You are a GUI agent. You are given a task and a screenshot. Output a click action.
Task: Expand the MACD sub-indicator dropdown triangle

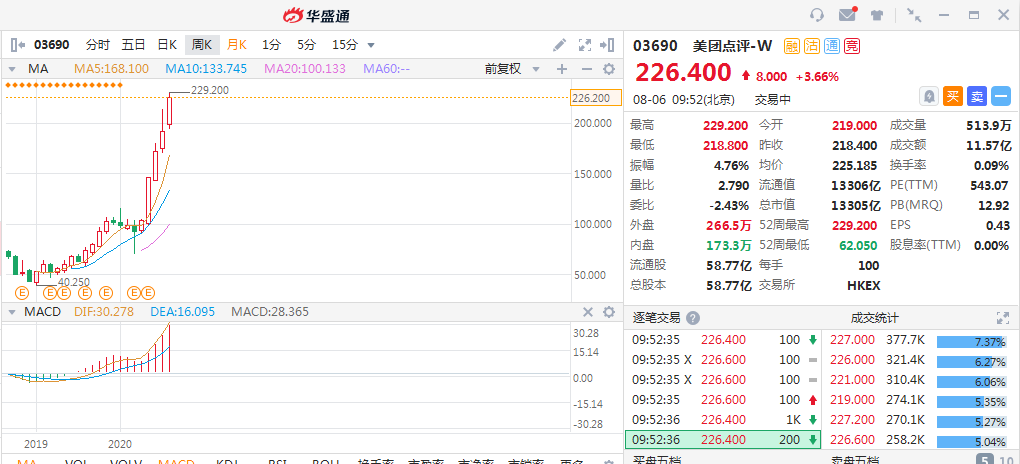click(x=12, y=312)
